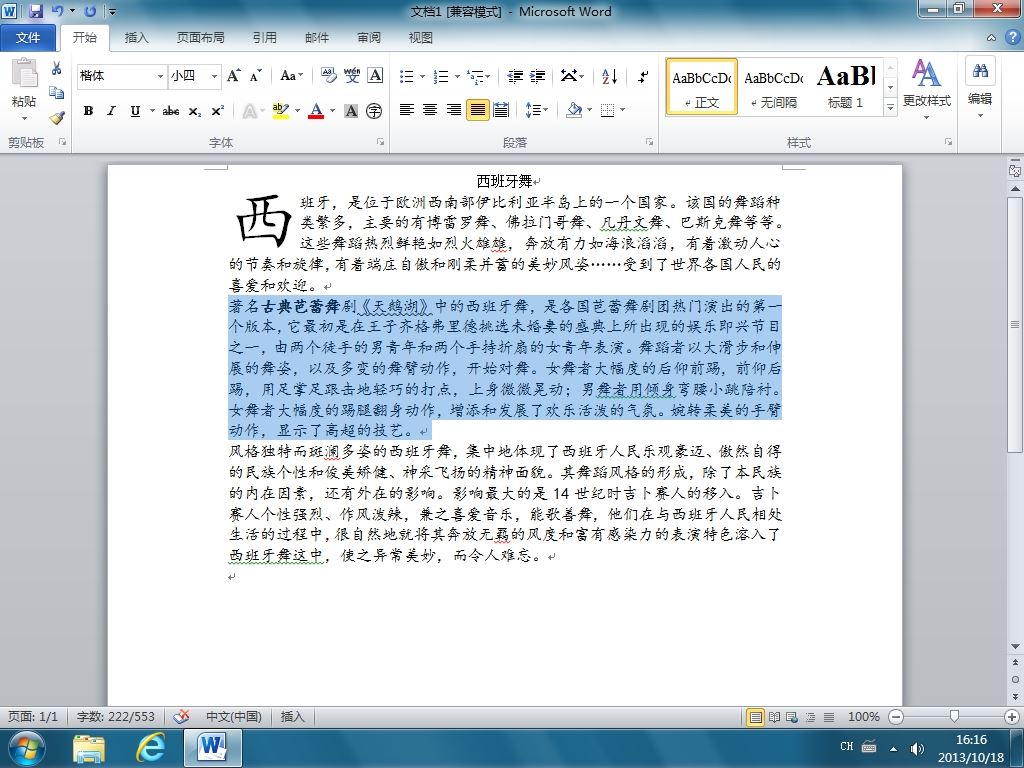This screenshot has width=1024, height=768.
Task: Click the Increase Indent icon
Action: click(x=537, y=76)
